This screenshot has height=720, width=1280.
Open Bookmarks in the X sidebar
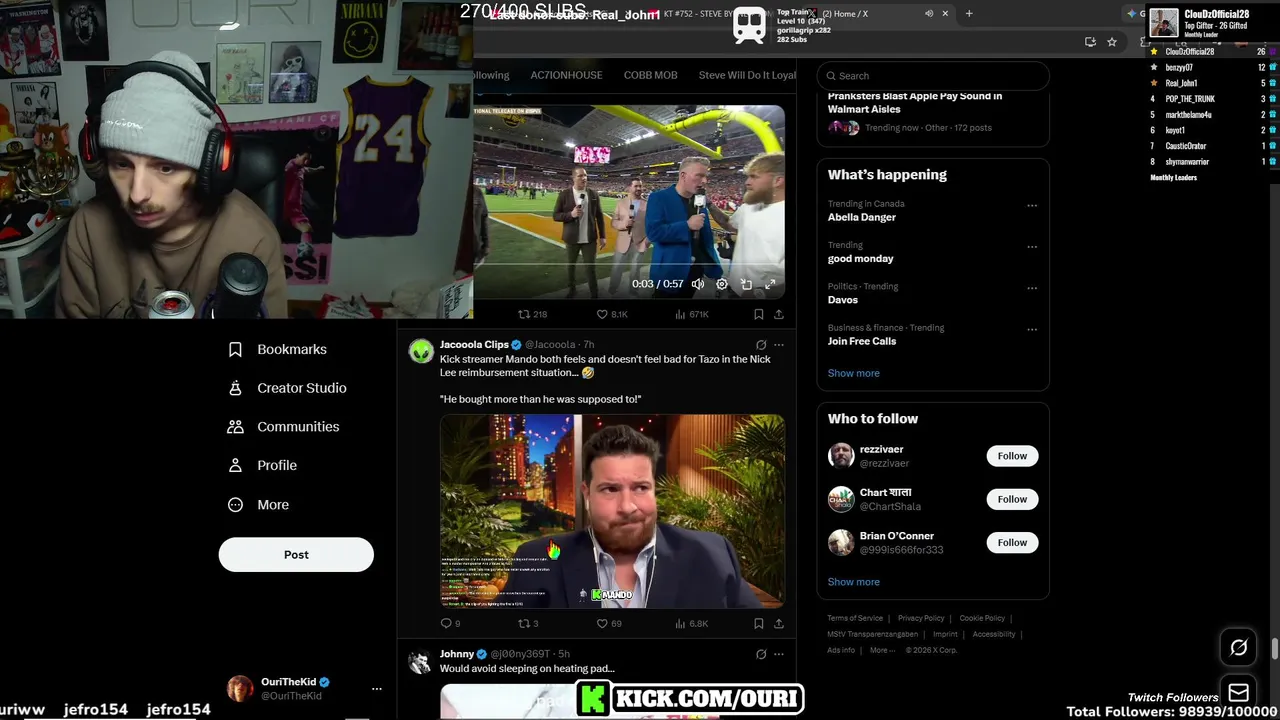(x=278, y=349)
